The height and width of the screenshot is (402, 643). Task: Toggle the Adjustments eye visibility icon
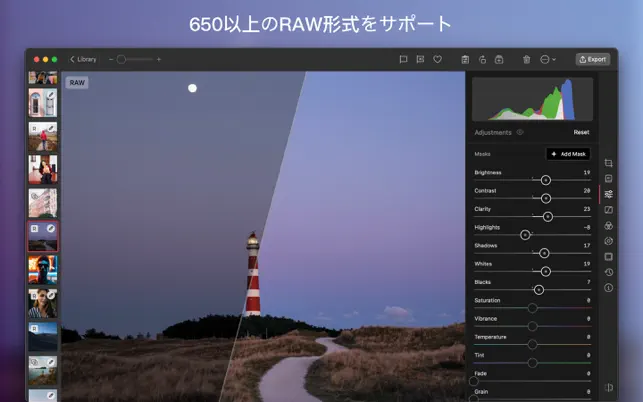520,132
